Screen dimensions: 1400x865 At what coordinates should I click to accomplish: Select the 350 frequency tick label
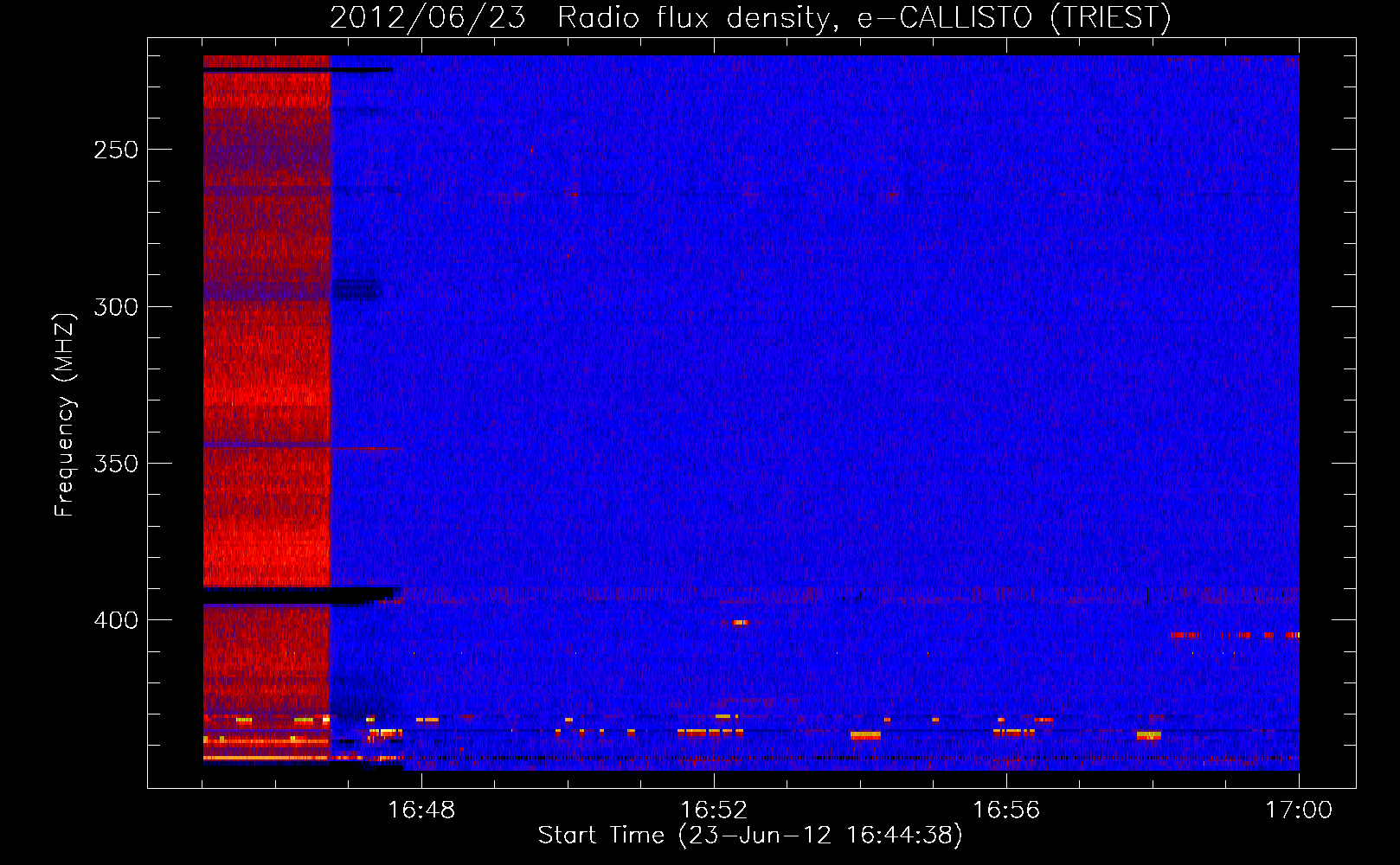tap(116, 464)
